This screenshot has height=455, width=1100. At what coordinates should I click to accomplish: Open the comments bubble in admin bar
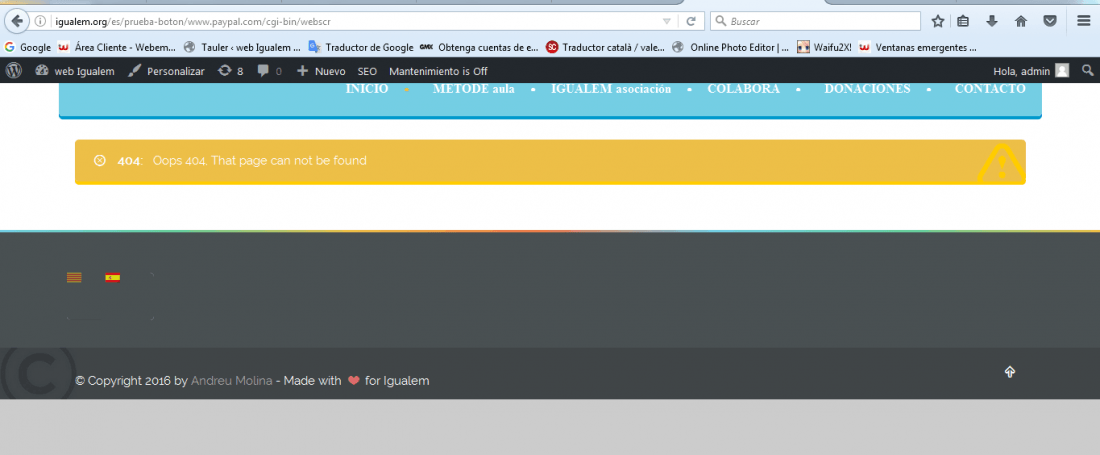[x=269, y=71]
